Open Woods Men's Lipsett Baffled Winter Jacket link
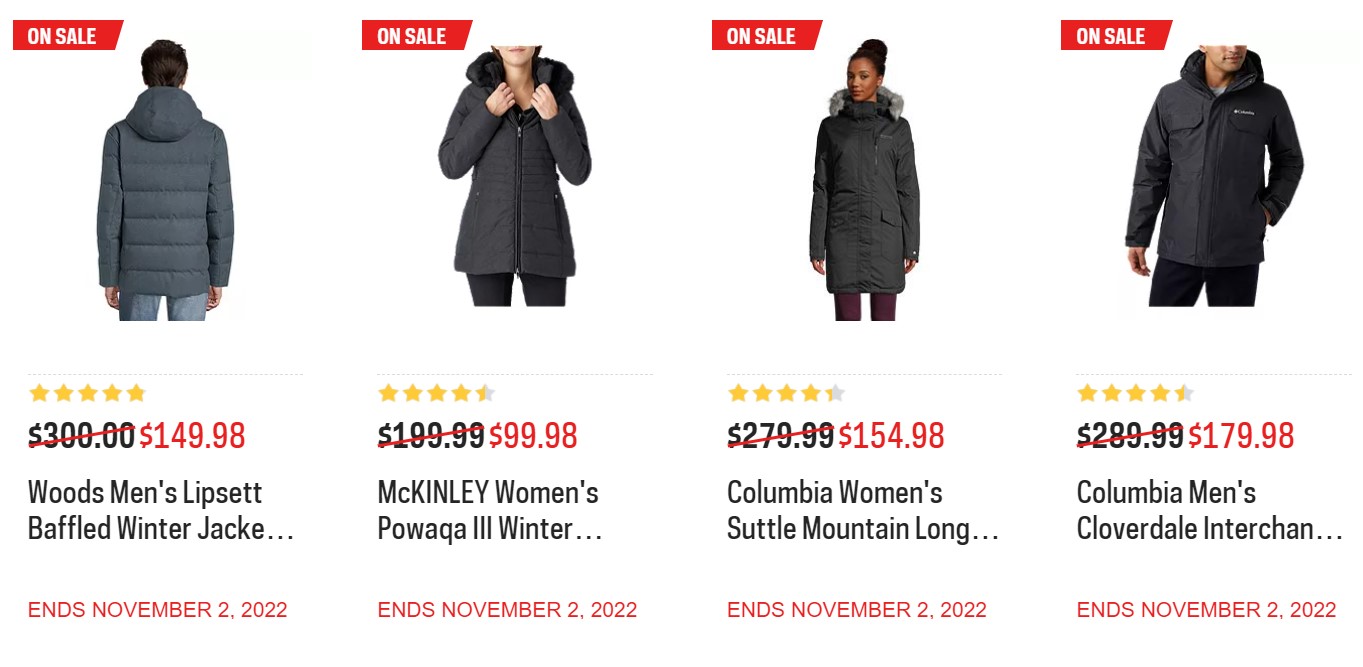 pos(160,510)
